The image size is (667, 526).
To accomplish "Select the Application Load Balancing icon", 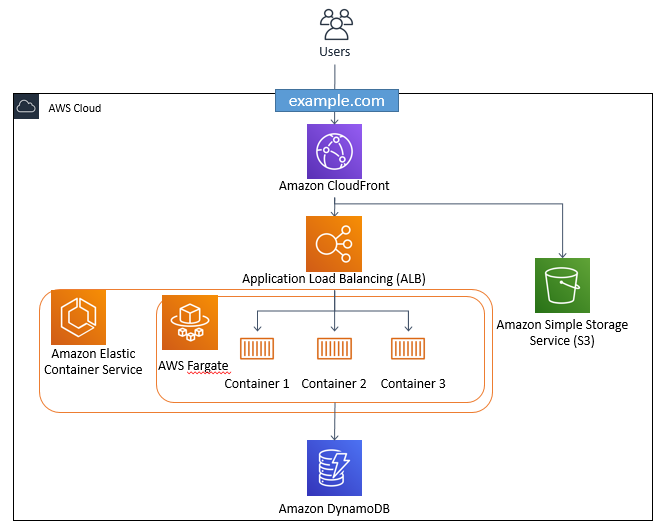I will pyautogui.click(x=334, y=244).
